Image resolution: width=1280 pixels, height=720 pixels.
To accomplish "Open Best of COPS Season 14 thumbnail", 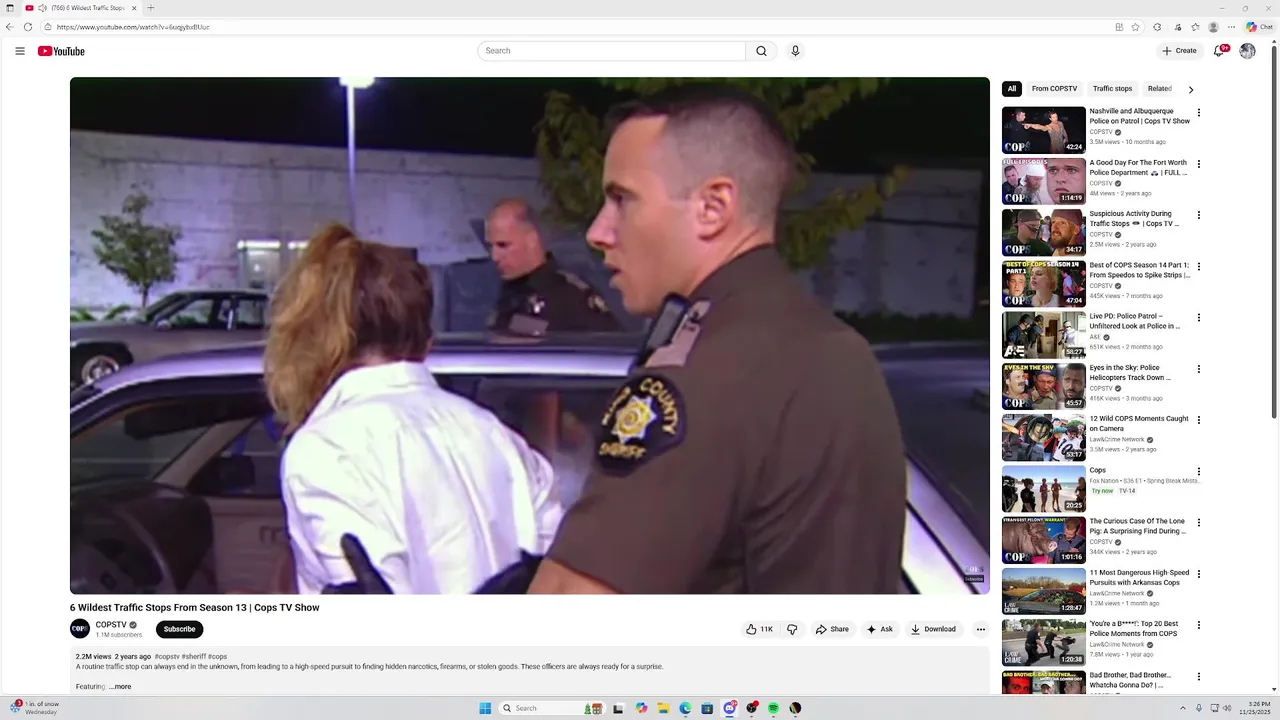I will (x=1044, y=284).
